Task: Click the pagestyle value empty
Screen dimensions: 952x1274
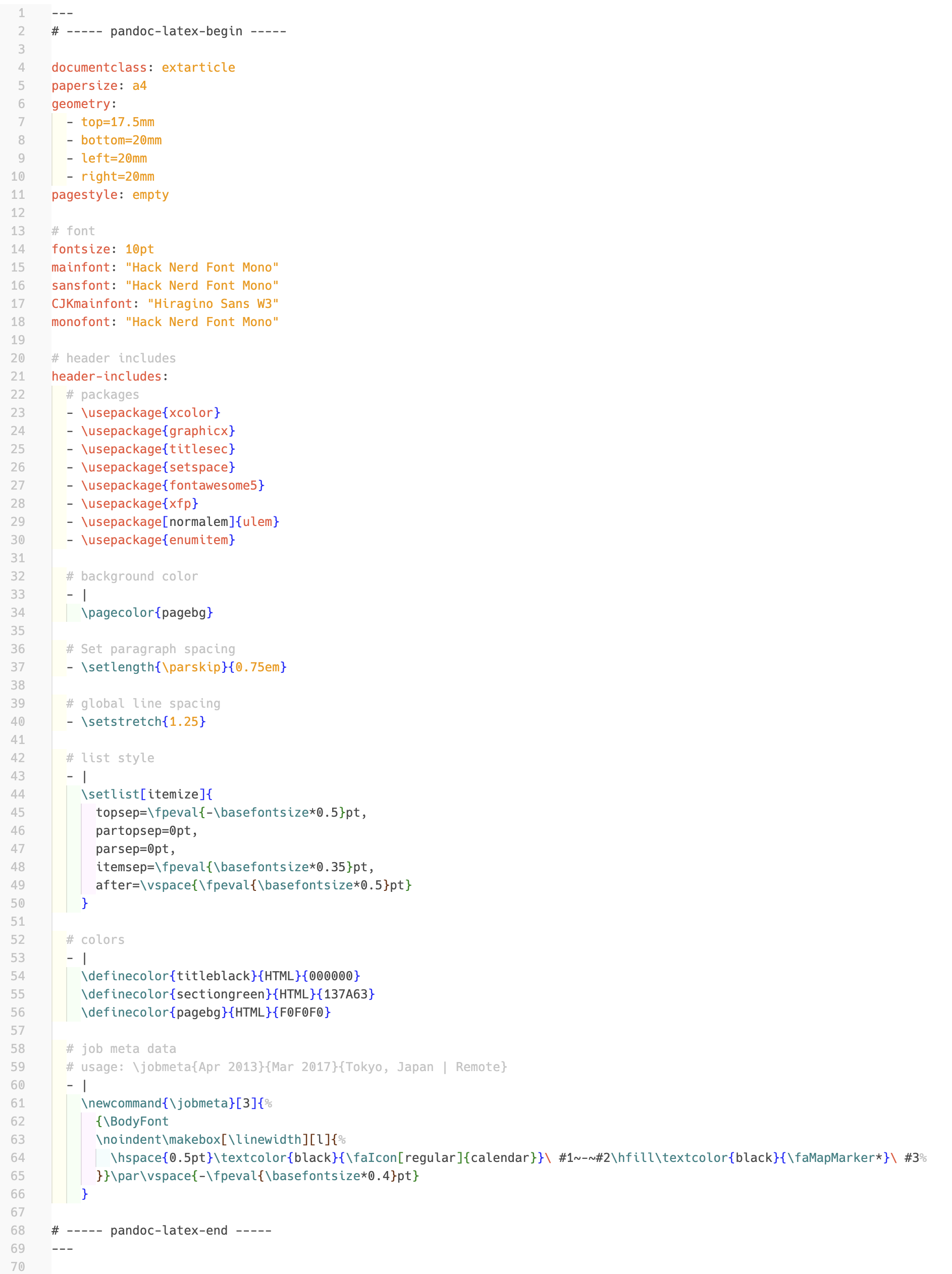Action: point(150,195)
